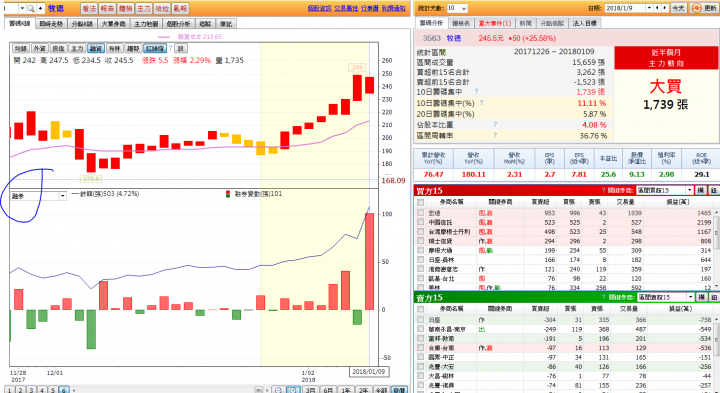
Task: Open the 交易屬性 link
Action: 346,8
